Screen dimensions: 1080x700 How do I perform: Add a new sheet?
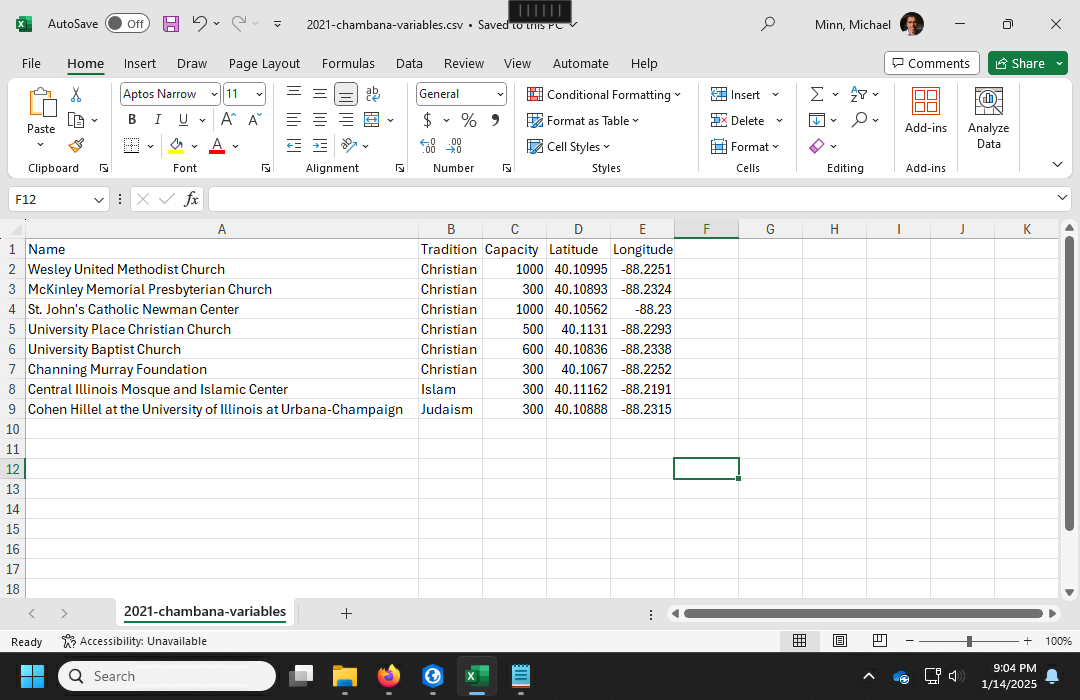pyautogui.click(x=346, y=613)
